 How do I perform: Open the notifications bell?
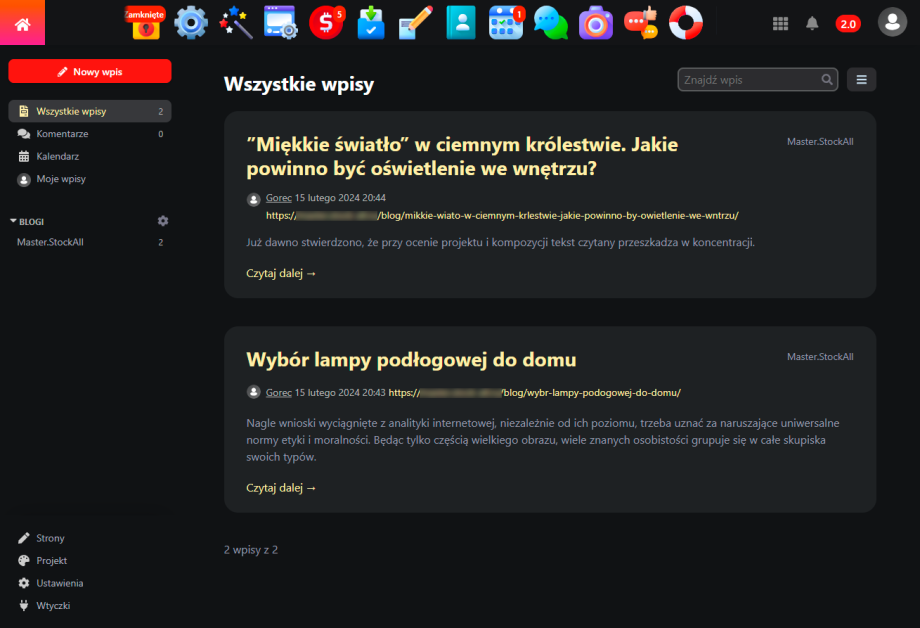coord(812,23)
